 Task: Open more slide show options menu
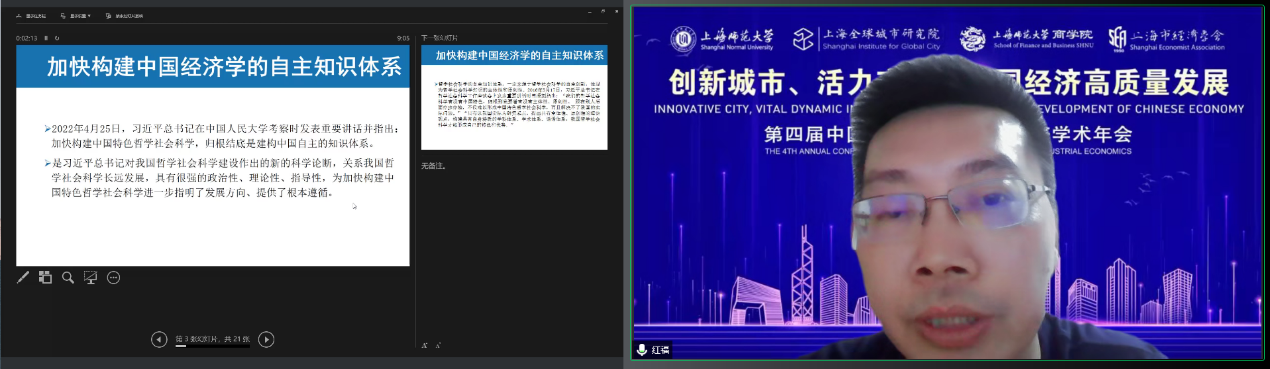tap(113, 278)
